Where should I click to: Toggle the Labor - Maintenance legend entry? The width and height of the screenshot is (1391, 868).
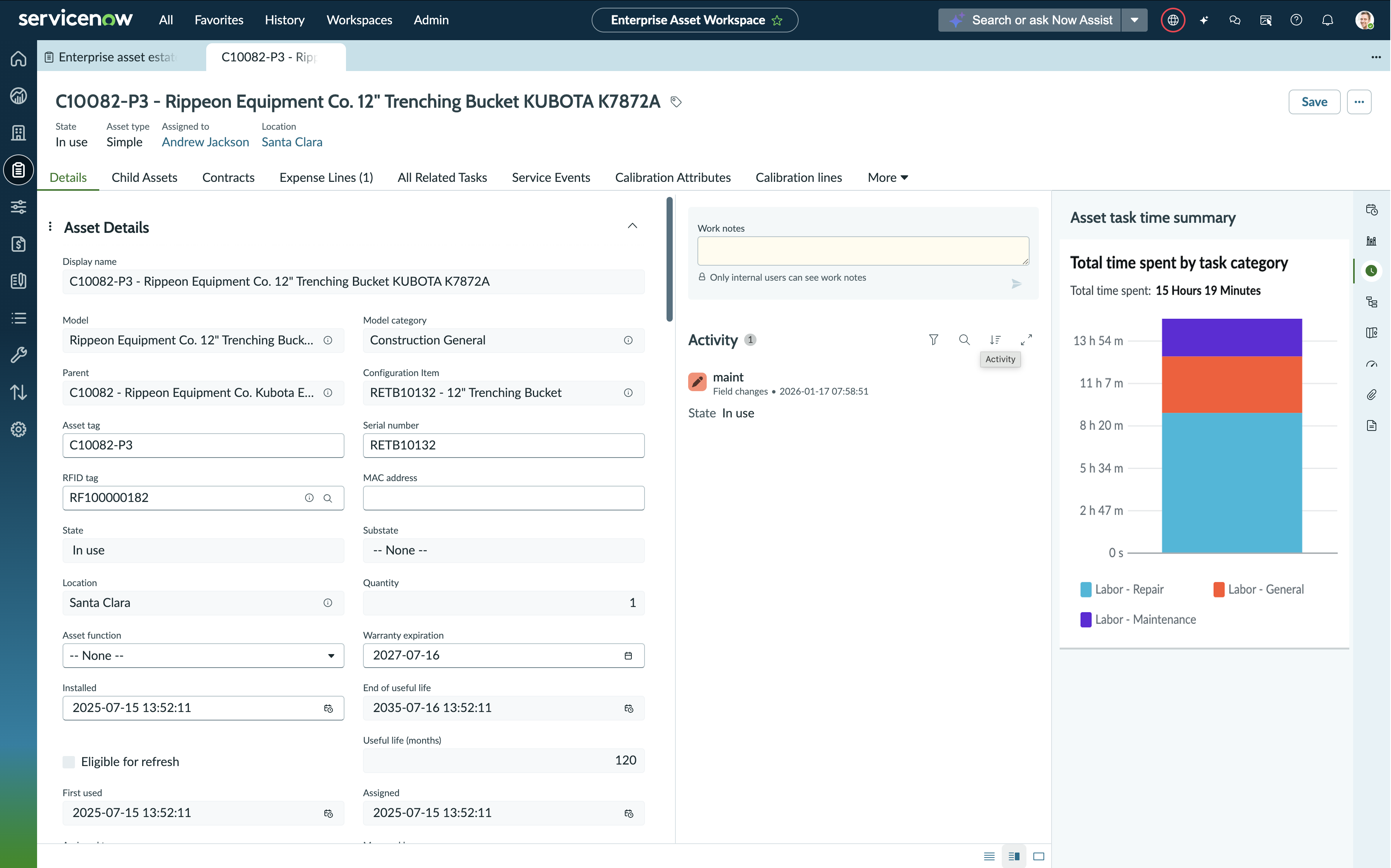tap(1138, 619)
